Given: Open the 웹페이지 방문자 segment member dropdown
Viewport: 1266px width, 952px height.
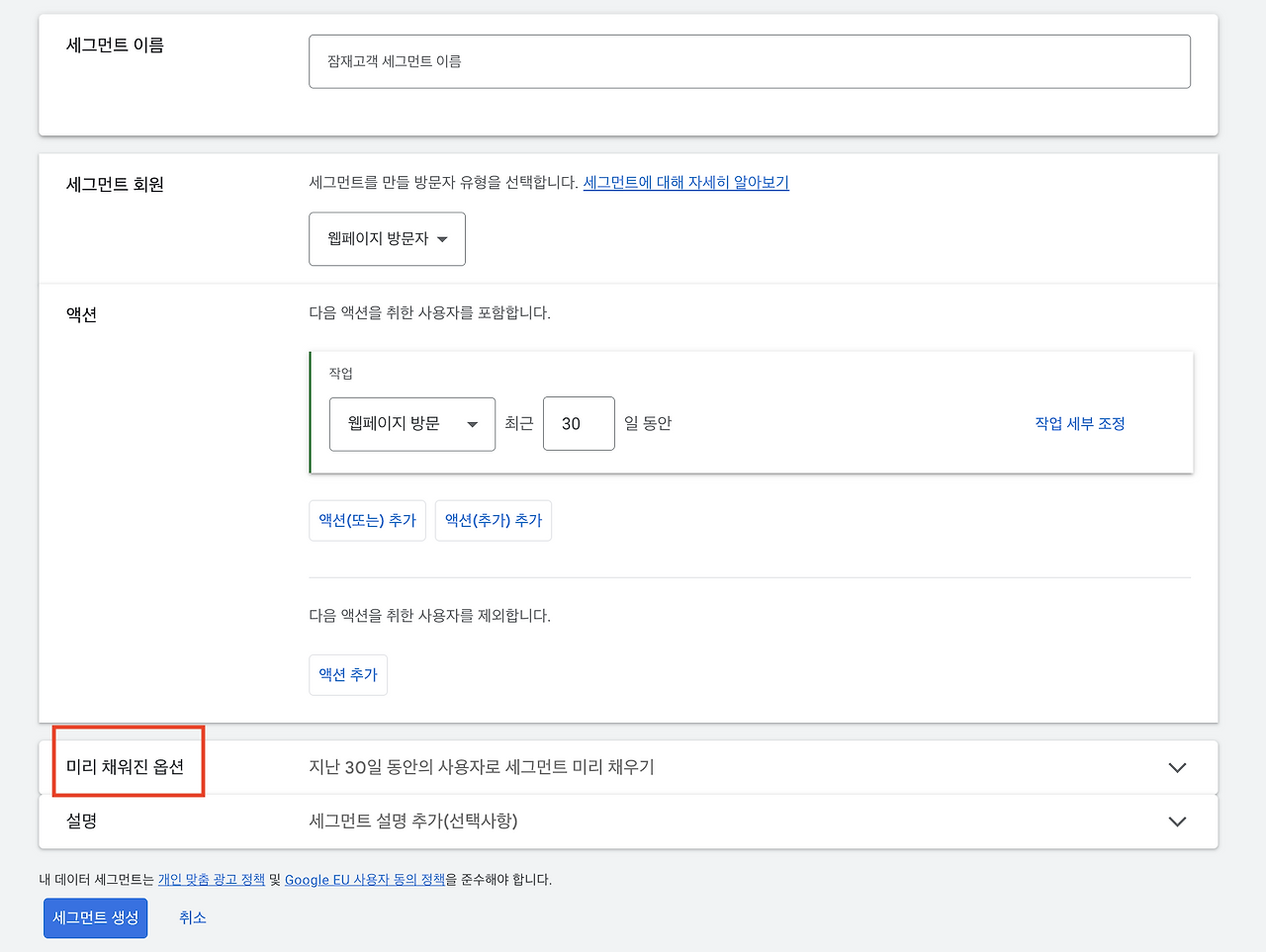Looking at the screenshot, I should point(387,238).
